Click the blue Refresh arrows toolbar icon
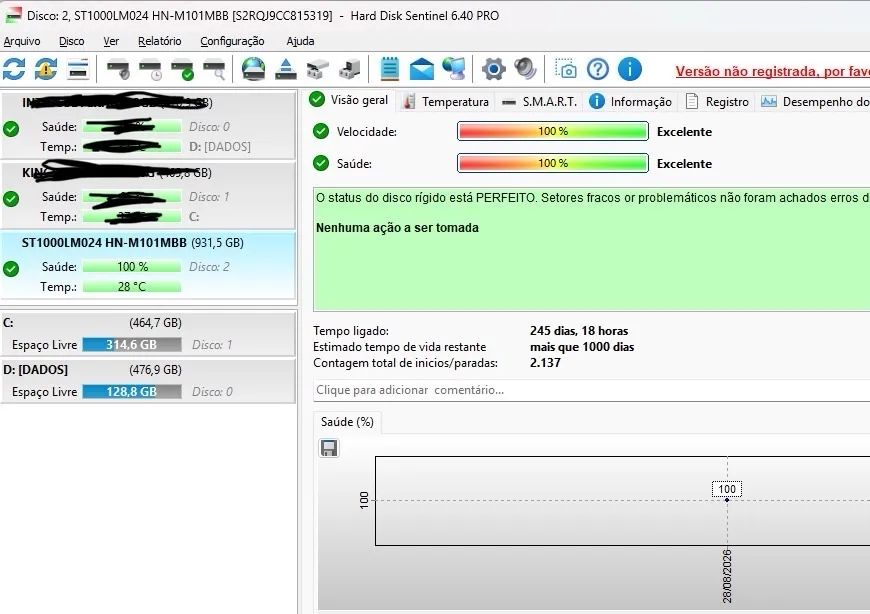 pos(14,69)
